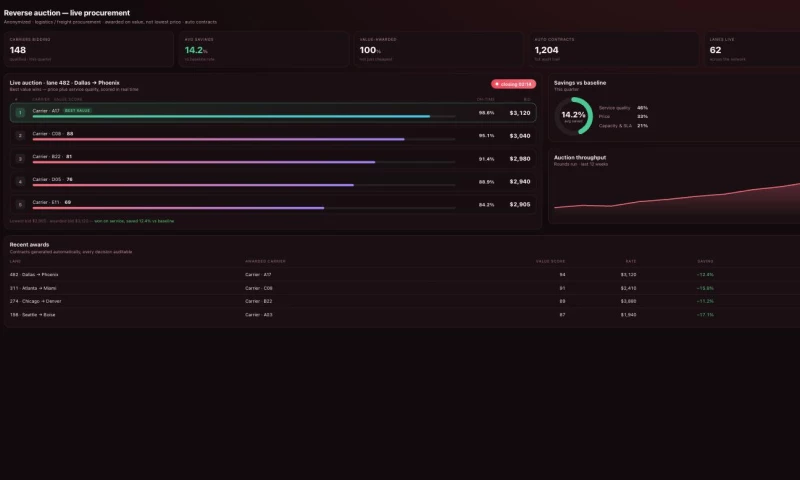800x480 pixels.
Task: Click the 14.2% savings donut chart
Action: (573, 116)
